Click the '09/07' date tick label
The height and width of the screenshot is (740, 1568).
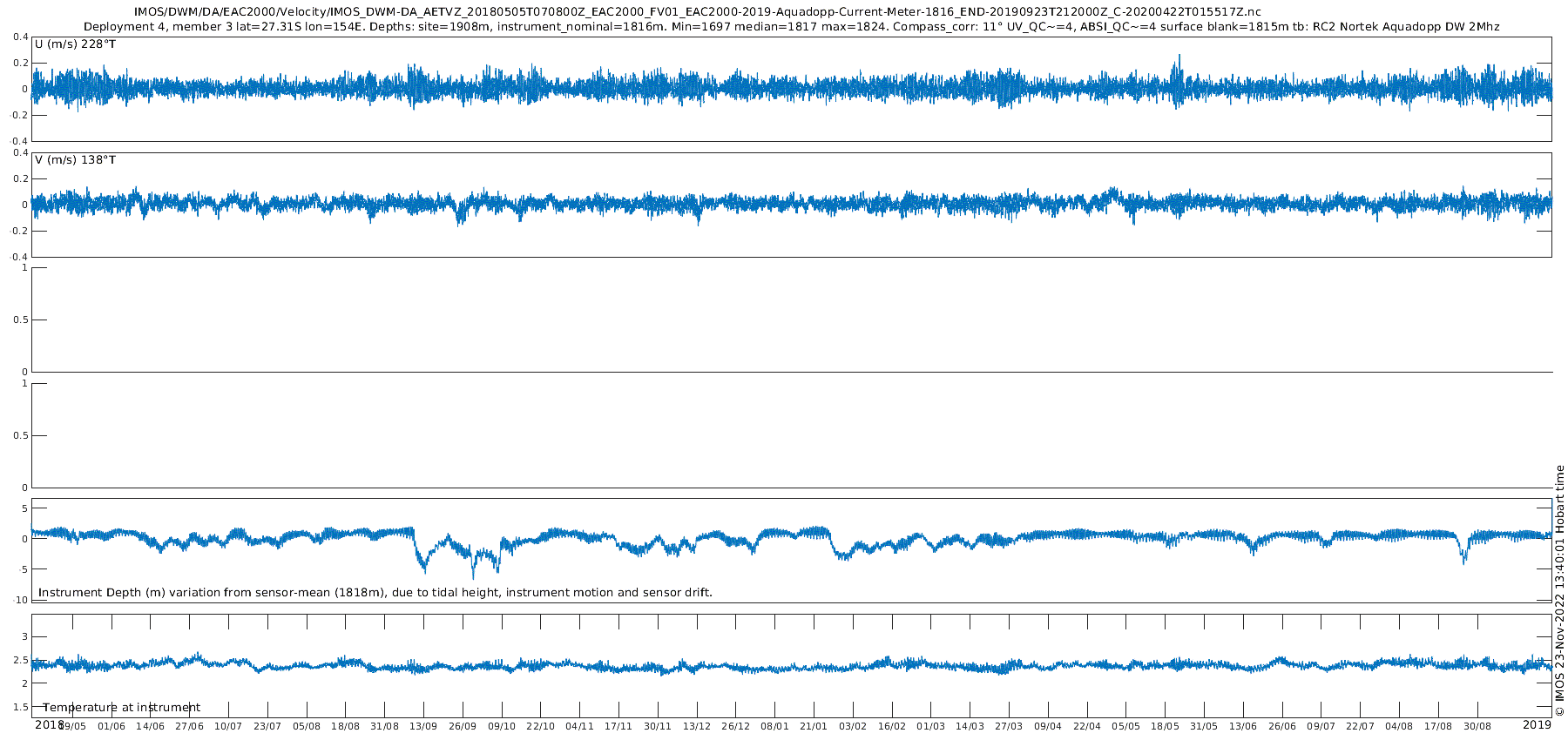click(x=1321, y=726)
